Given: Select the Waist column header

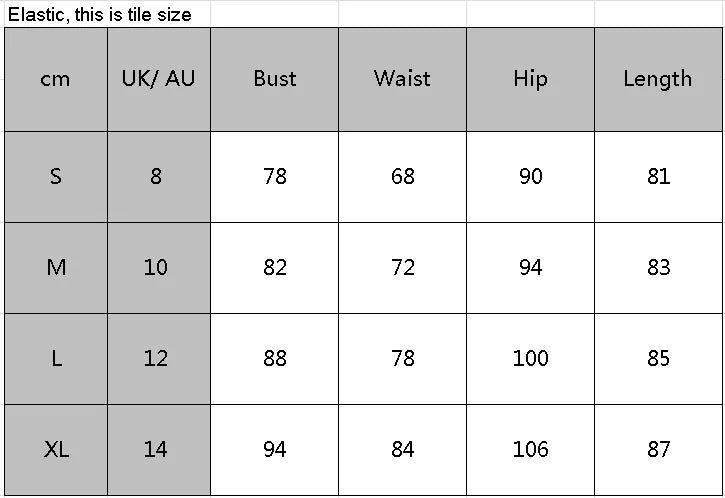Looking at the screenshot, I should (x=402, y=79).
